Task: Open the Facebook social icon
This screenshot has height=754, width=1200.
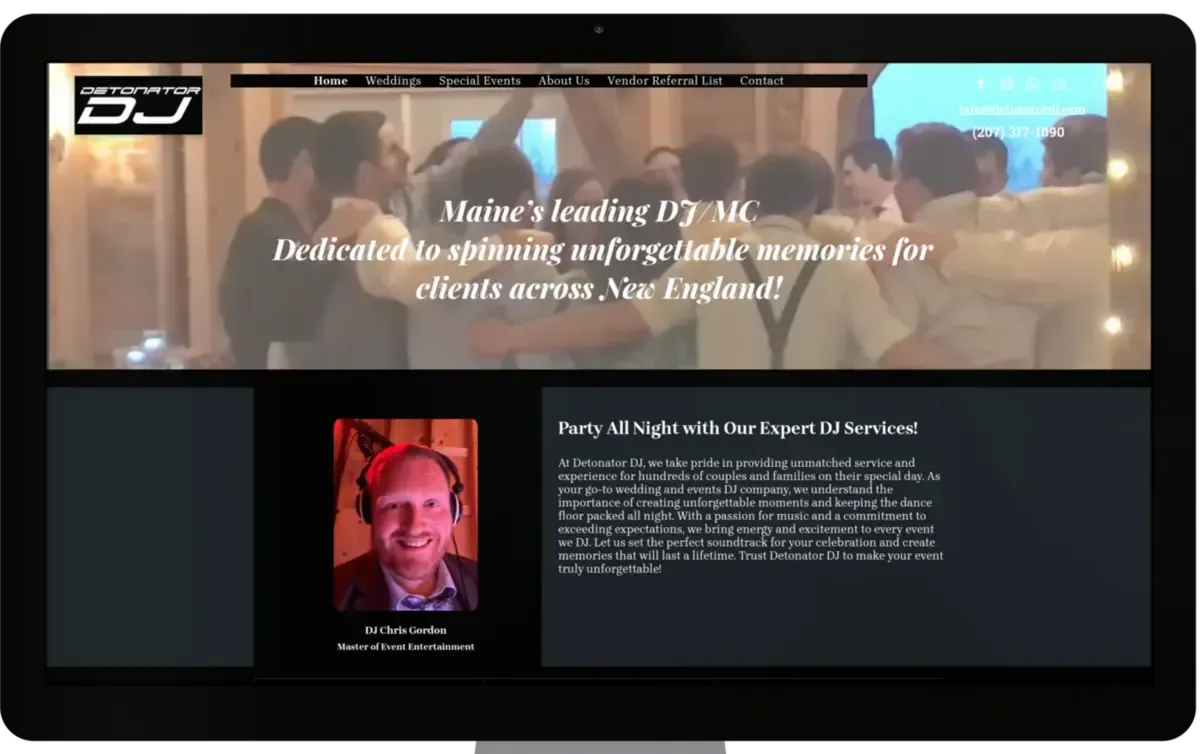Action: click(x=980, y=84)
